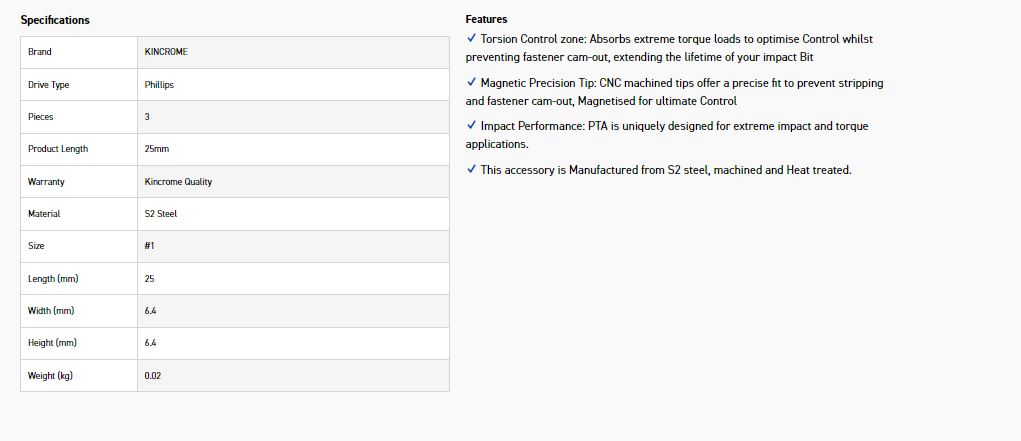
Task: Click the Length (mm) row label
Action: [x=52, y=279]
